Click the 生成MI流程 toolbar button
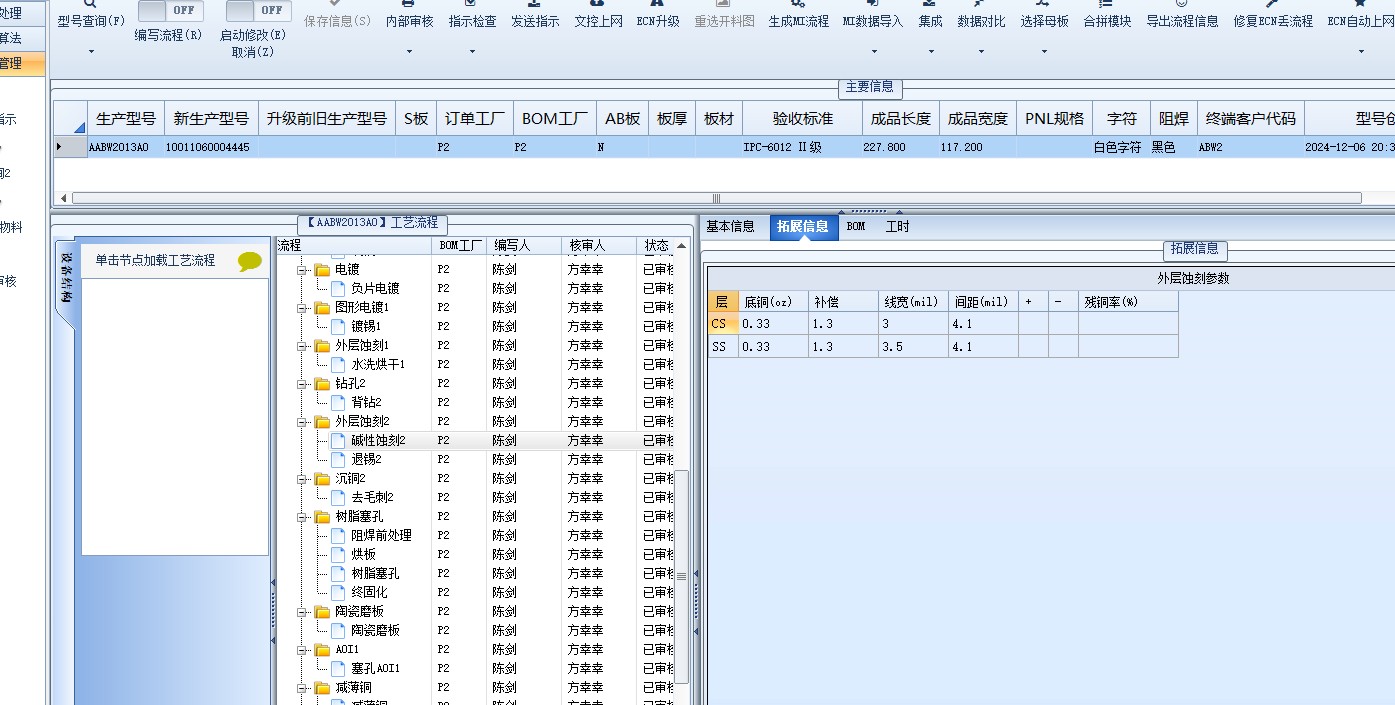Viewport: 1395px width, 705px height. 798,21
